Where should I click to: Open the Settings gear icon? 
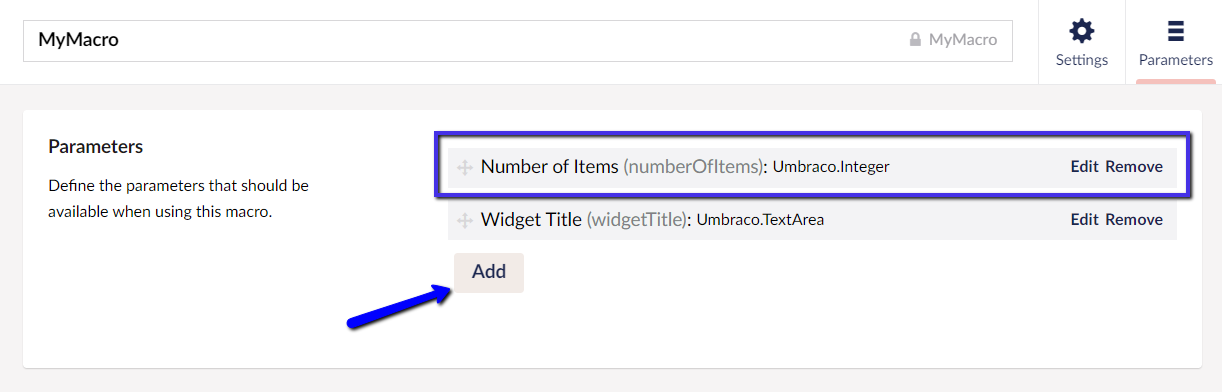pos(1082,30)
